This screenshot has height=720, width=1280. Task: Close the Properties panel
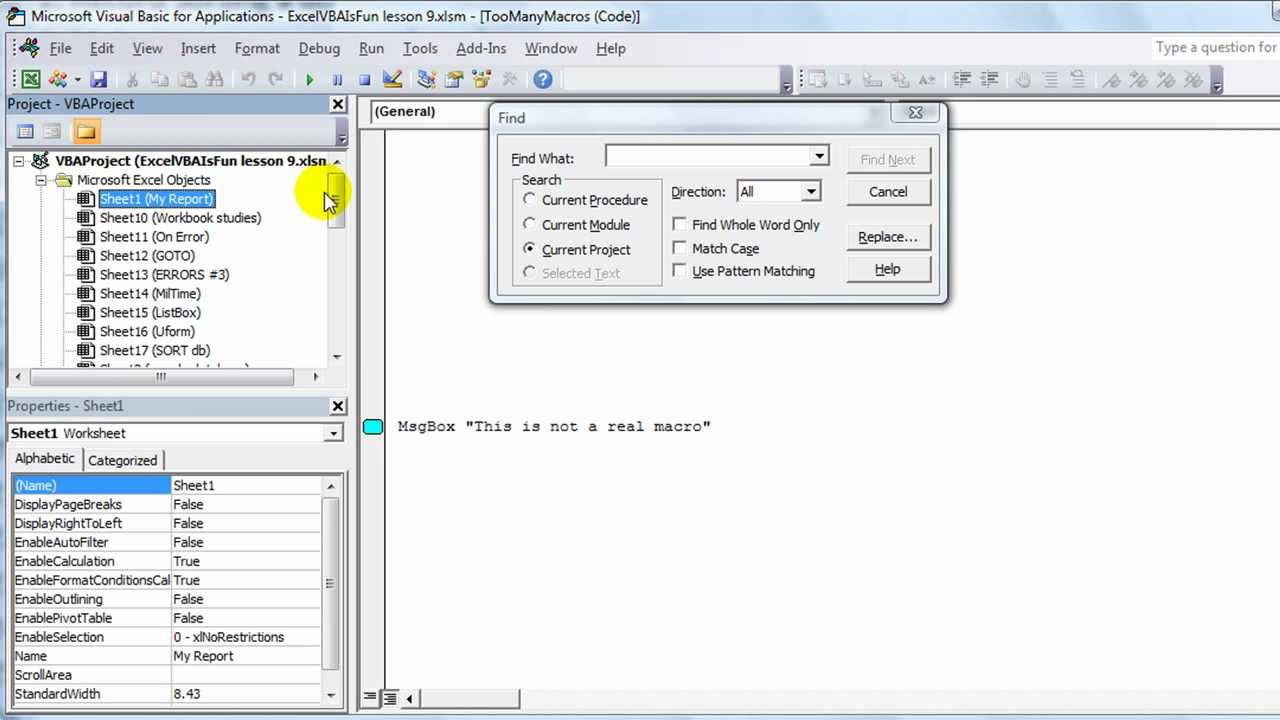(338, 406)
